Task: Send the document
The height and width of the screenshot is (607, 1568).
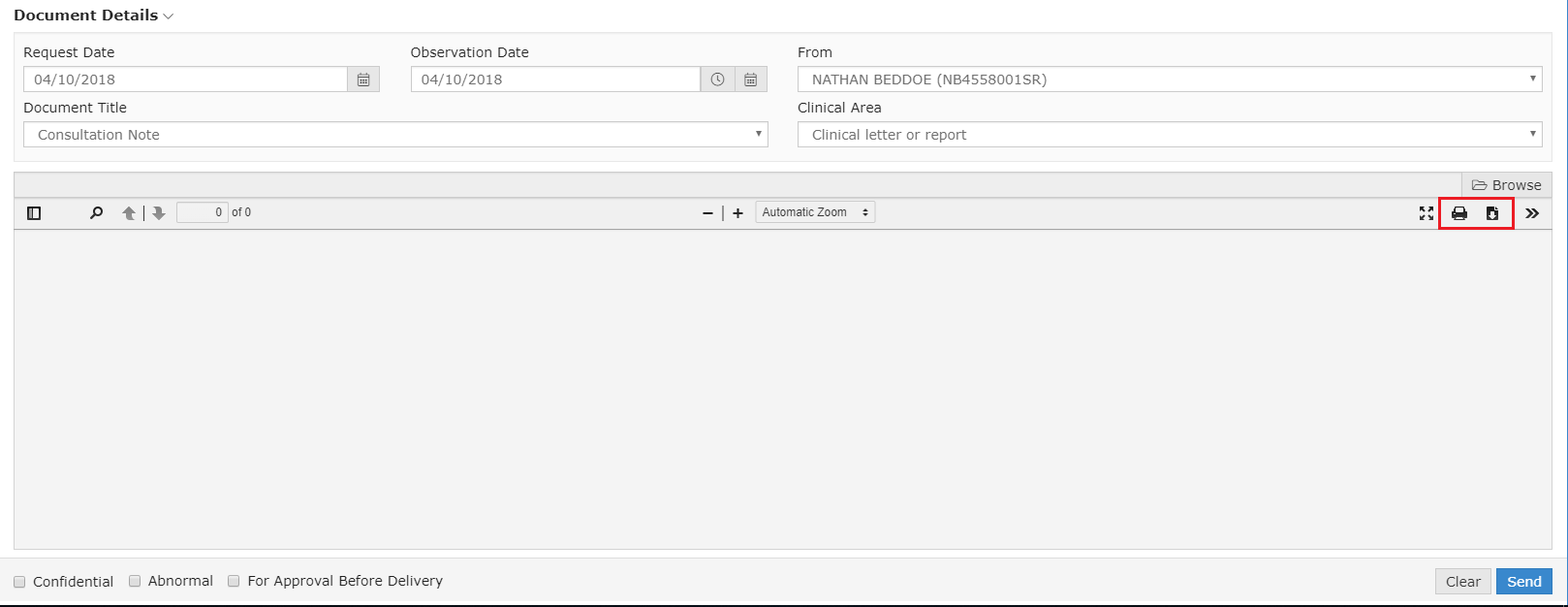Action: [1524, 582]
